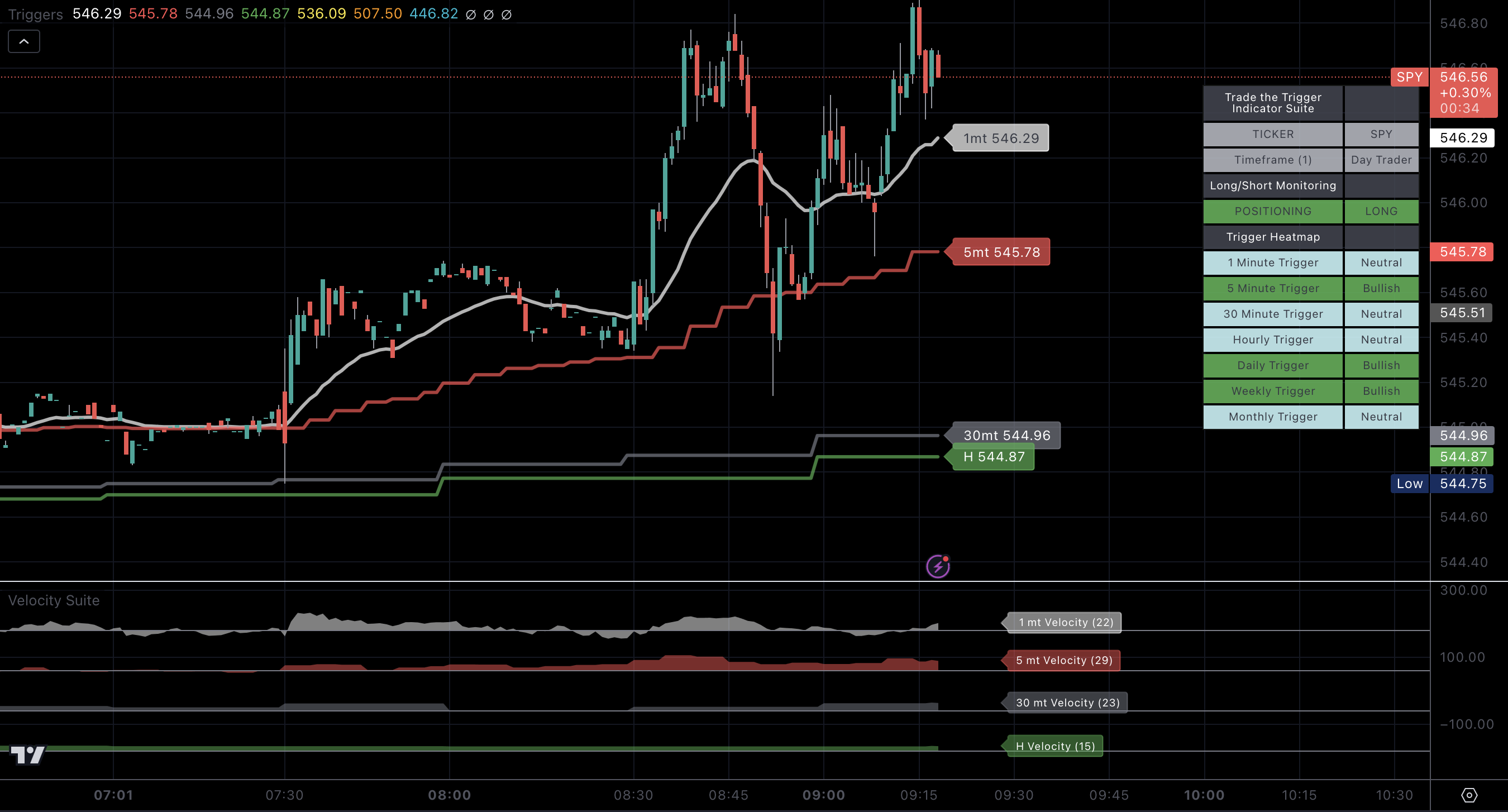Click the 07:30 time axis label
The width and height of the screenshot is (1508, 812).
pyautogui.click(x=284, y=795)
